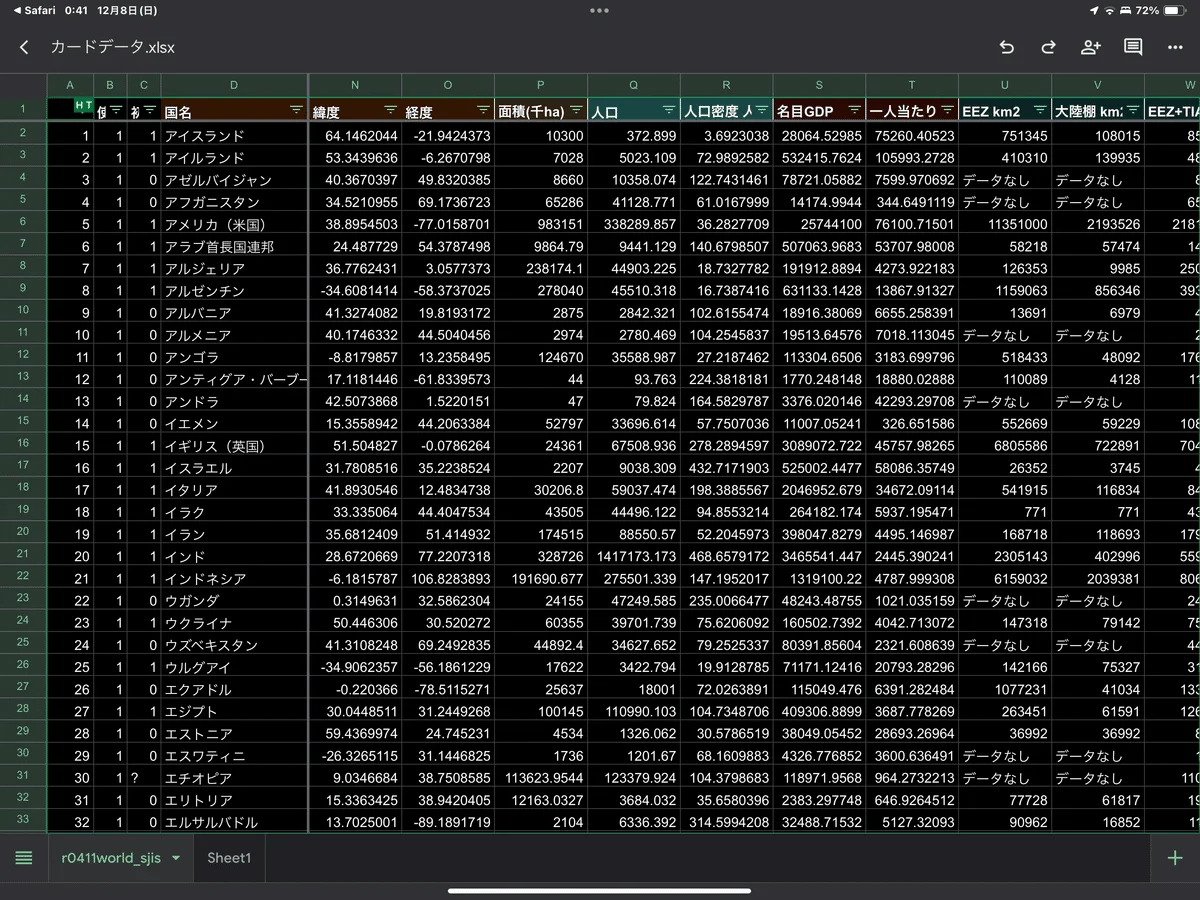Select row 15 header

(x=22, y=421)
